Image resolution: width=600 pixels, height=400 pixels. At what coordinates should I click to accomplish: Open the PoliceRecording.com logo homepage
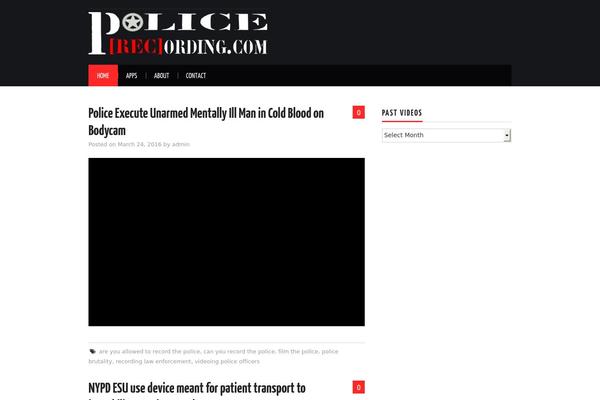[178, 33]
